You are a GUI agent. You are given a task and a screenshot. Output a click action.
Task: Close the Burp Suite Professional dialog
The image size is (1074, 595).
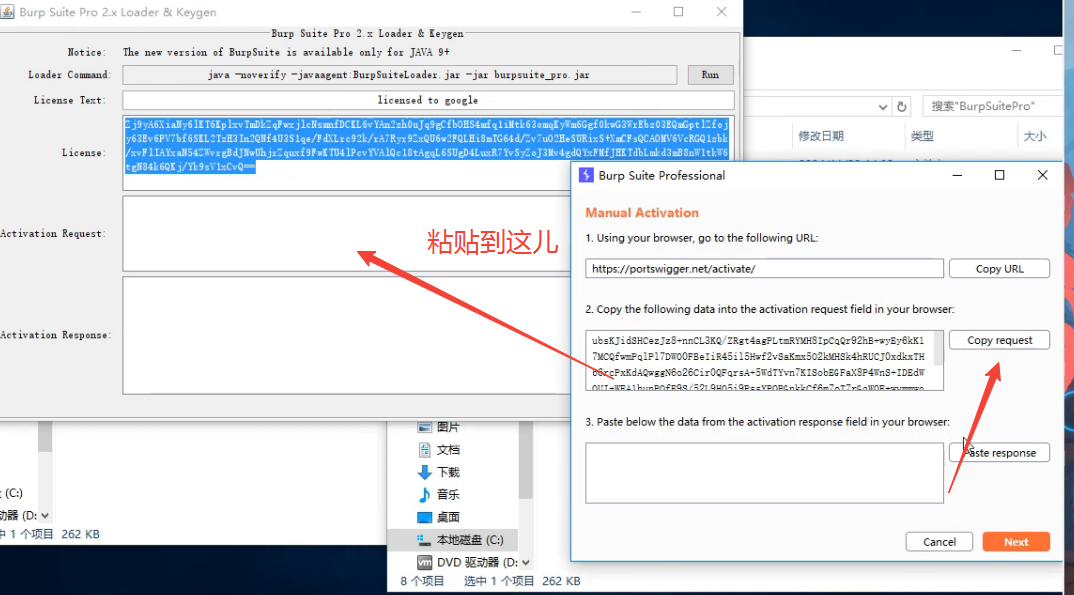(1042, 175)
